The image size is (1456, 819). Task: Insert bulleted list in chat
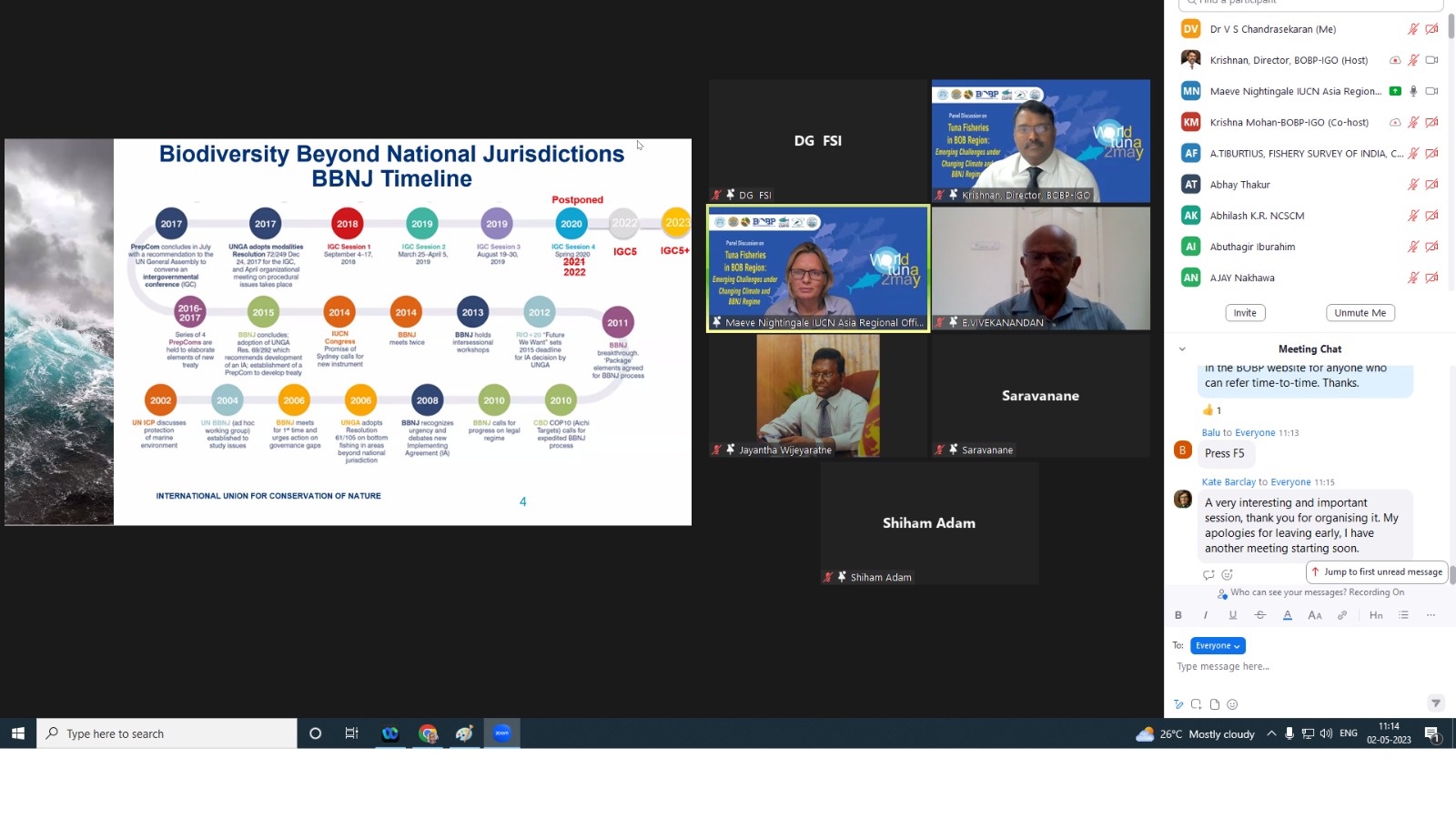pyautogui.click(x=1403, y=615)
